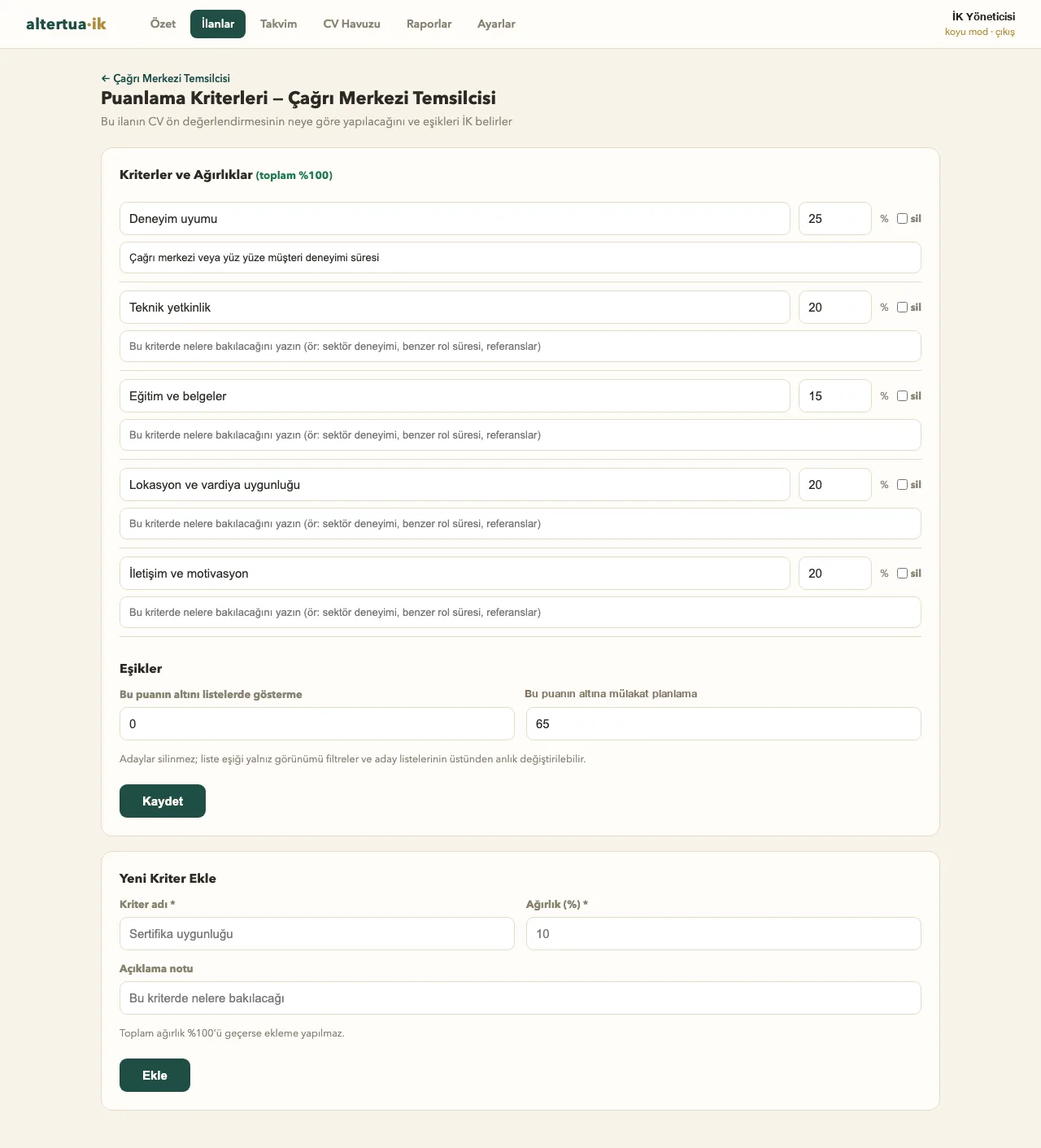
Task: Click the altertua·ik logo
Action: pyautogui.click(x=66, y=24)
